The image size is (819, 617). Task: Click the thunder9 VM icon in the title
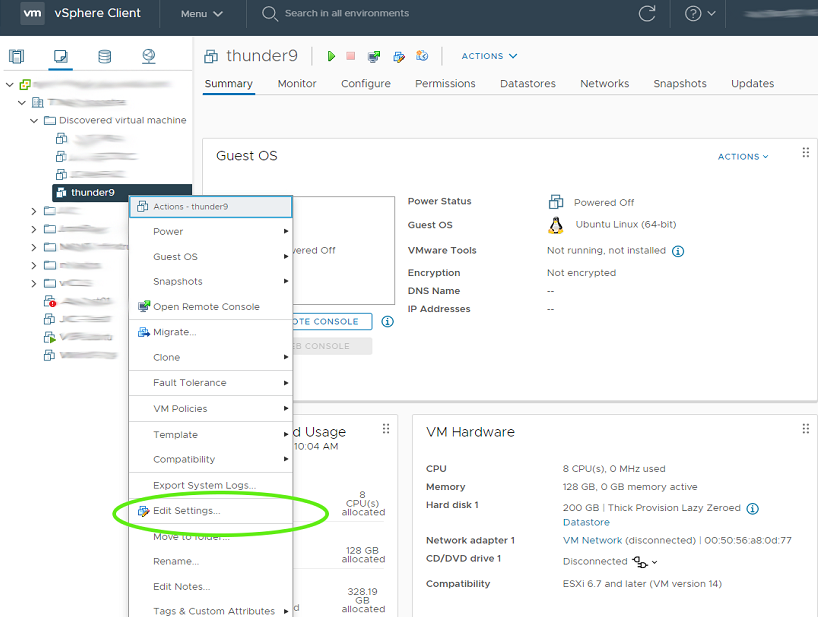(x=211, y=56)
